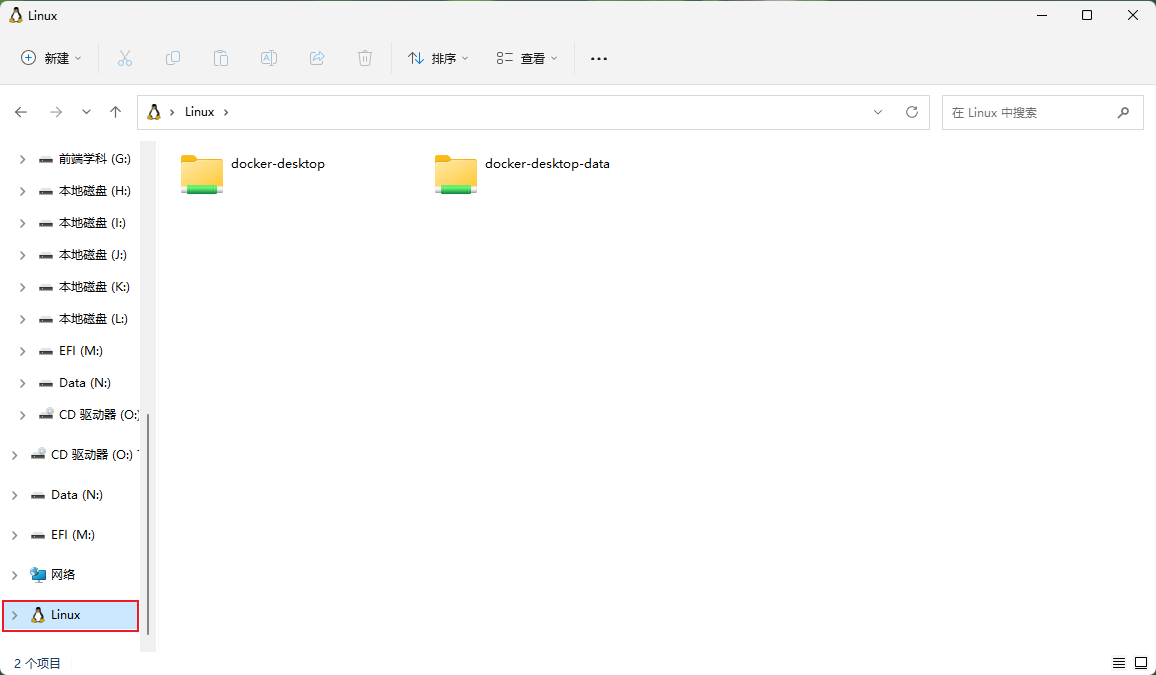Go back with the left arrow
1156x675 pixels.
point(21,112)
